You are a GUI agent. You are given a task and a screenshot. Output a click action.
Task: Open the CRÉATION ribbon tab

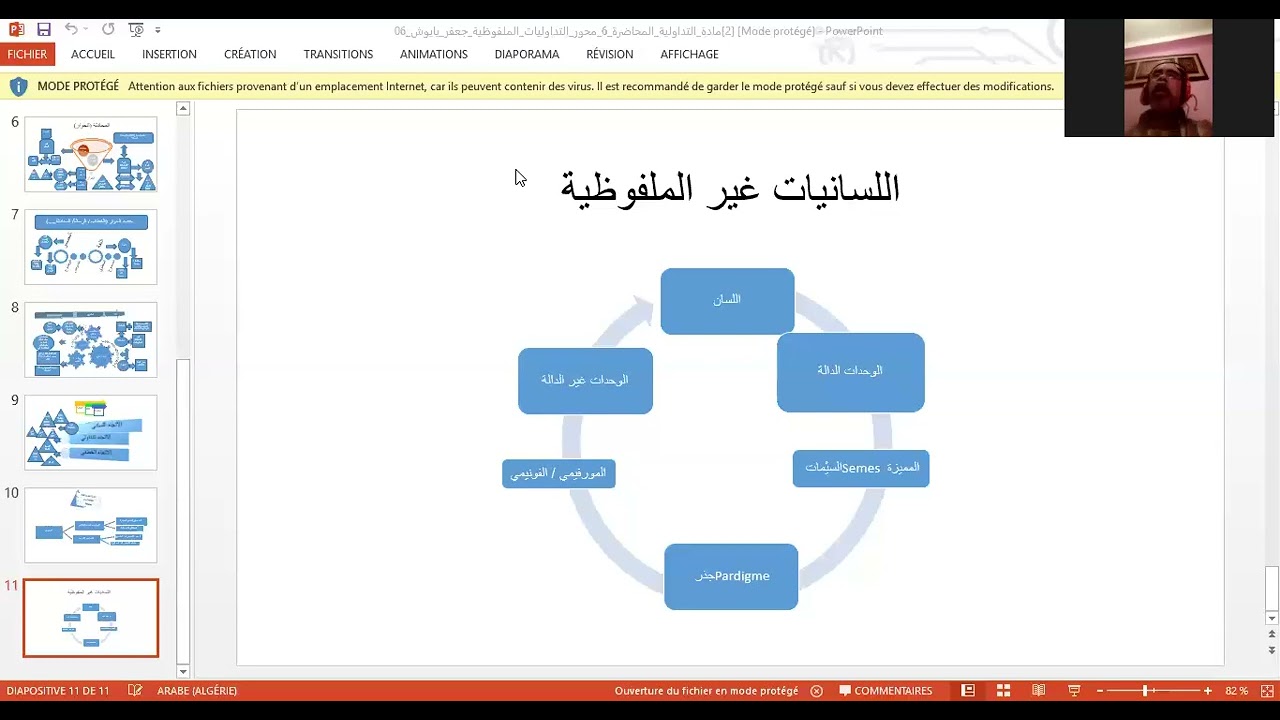coord(250,54)
